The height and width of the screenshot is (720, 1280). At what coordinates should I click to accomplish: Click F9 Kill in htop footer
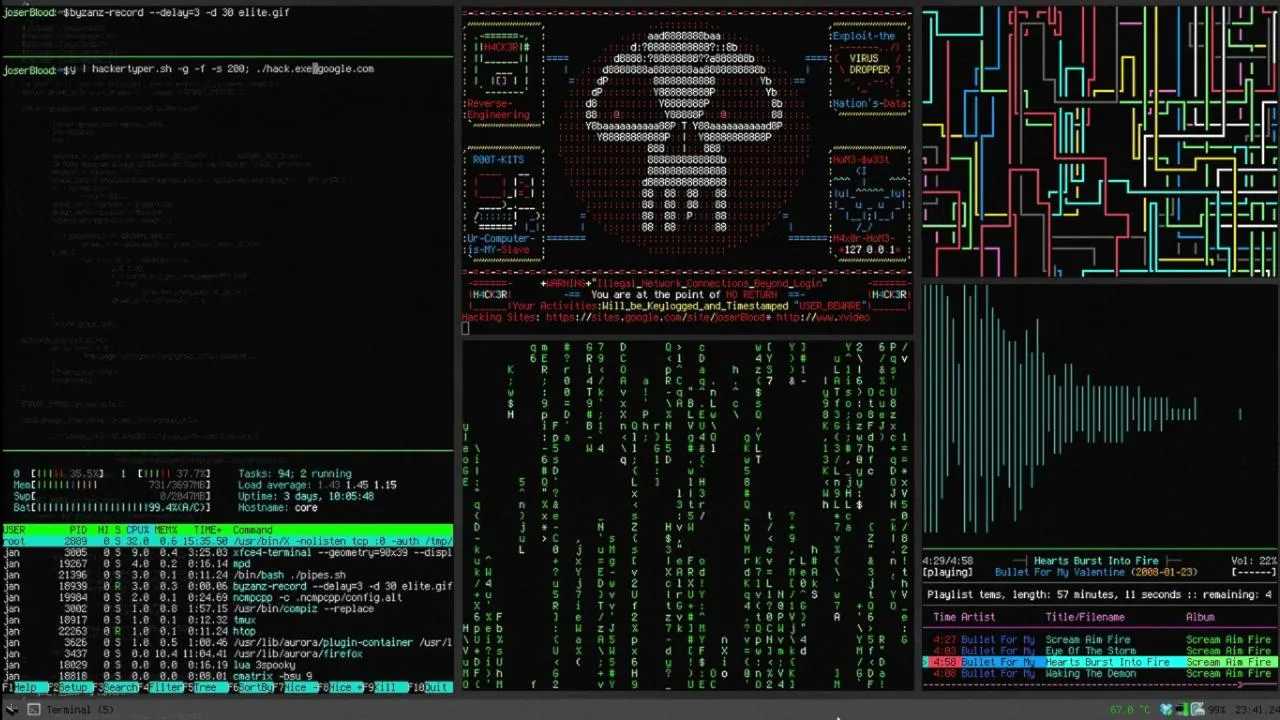tap(385, 688)
